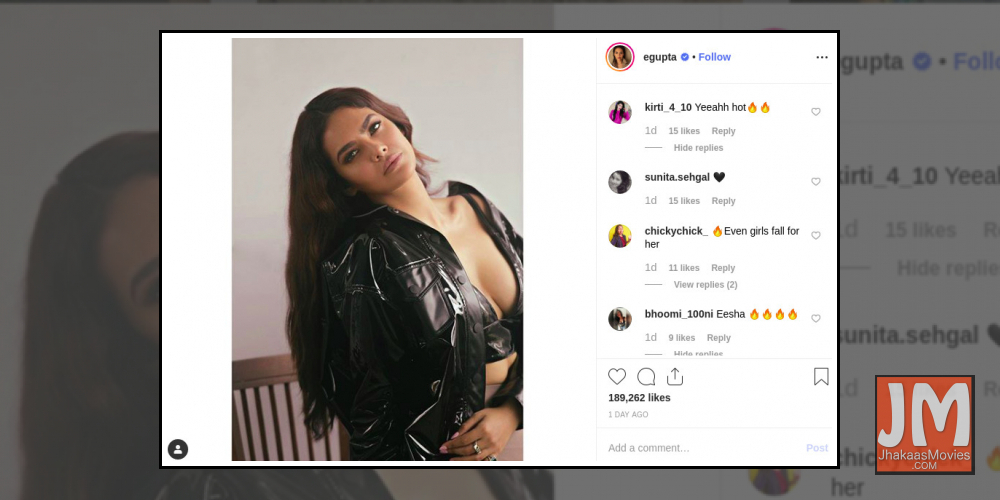Like kirti_4_10's comment

coord(816,112)
